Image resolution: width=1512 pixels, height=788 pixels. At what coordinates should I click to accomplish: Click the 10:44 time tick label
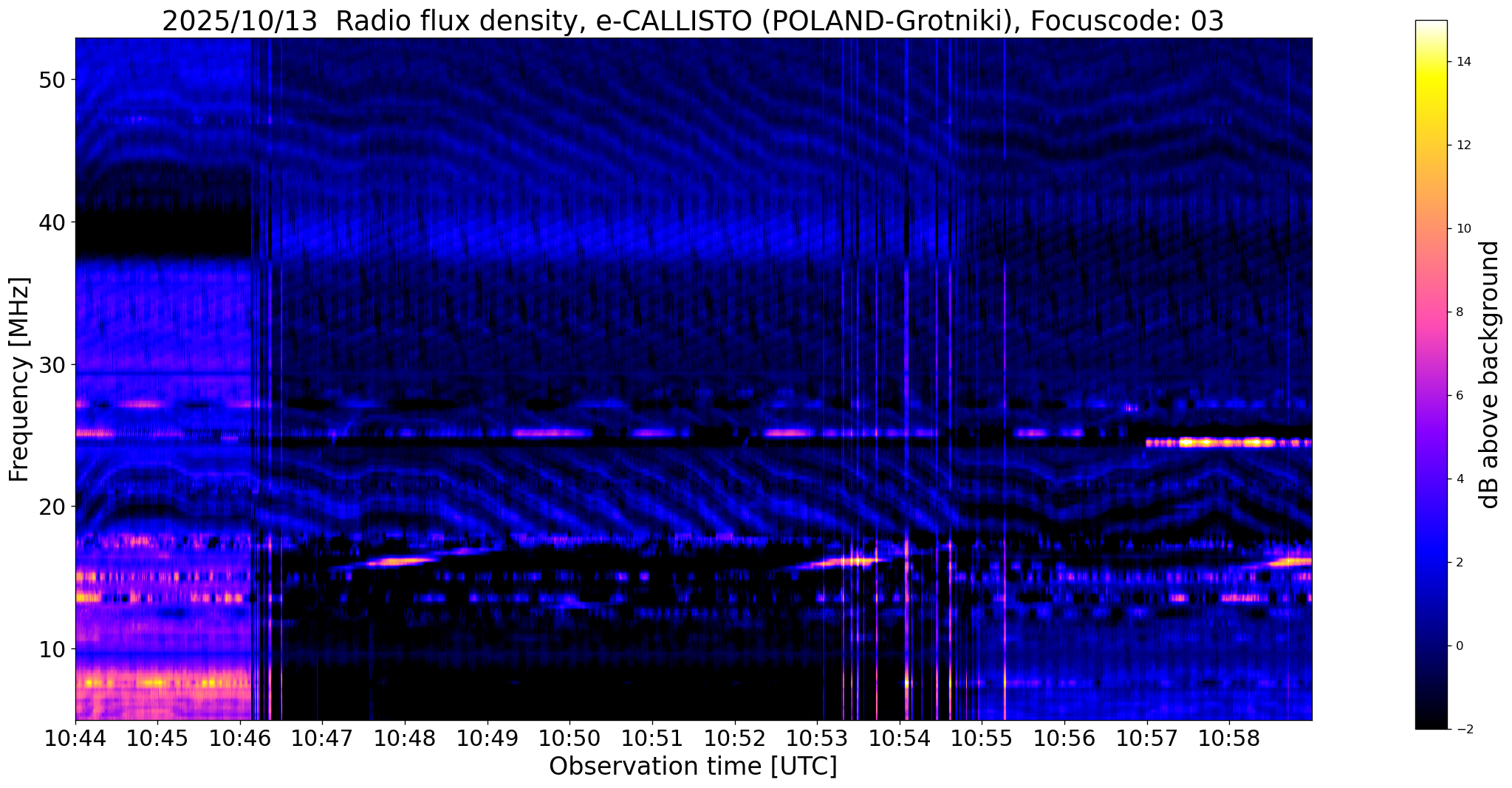75,739
